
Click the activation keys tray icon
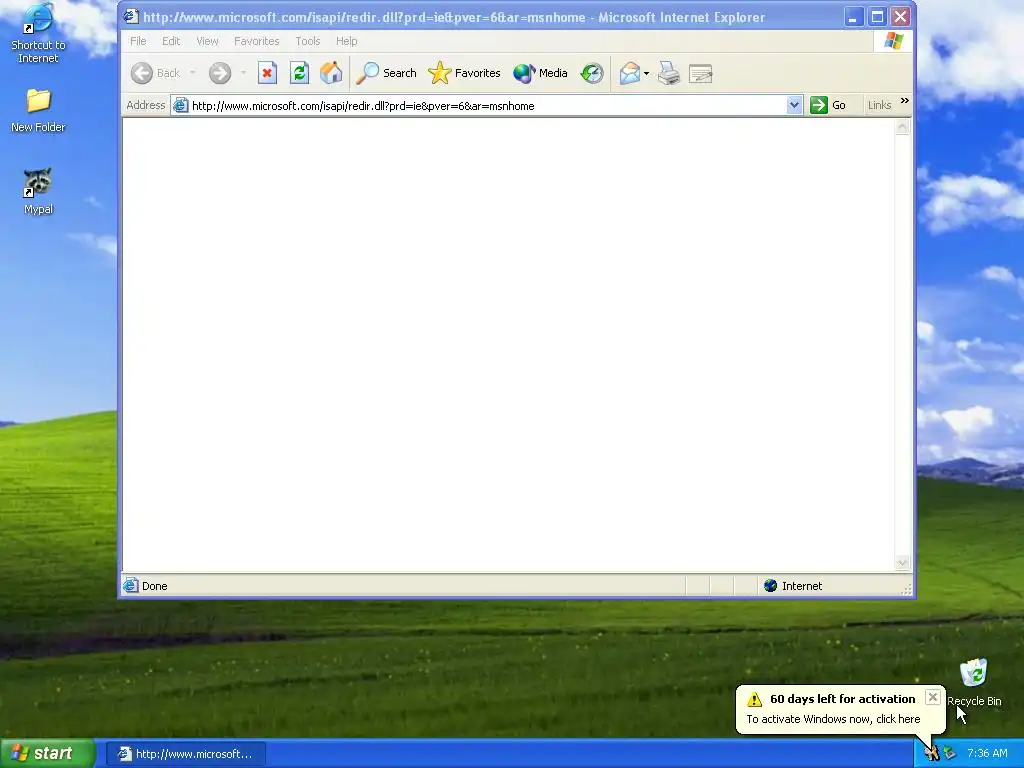coord(931,754)
